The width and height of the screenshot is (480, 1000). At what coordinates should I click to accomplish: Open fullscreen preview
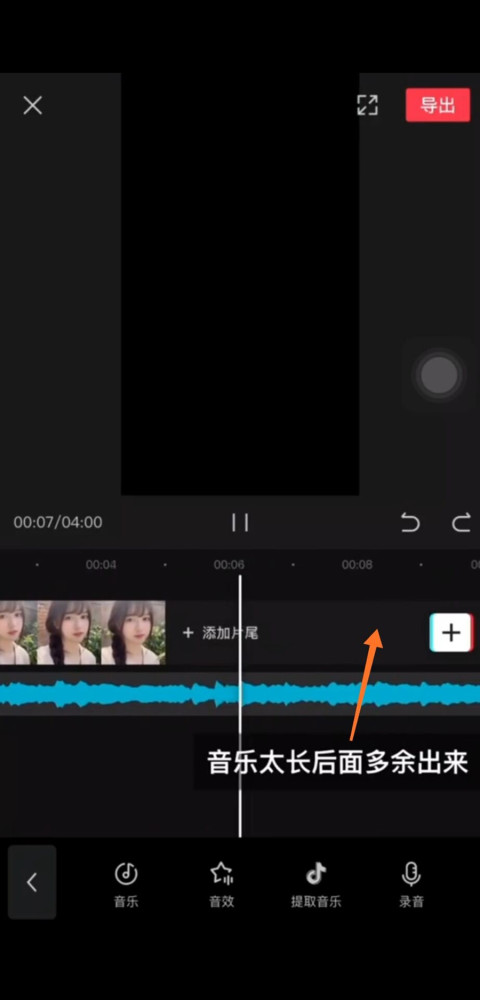[x=367, y=105]
